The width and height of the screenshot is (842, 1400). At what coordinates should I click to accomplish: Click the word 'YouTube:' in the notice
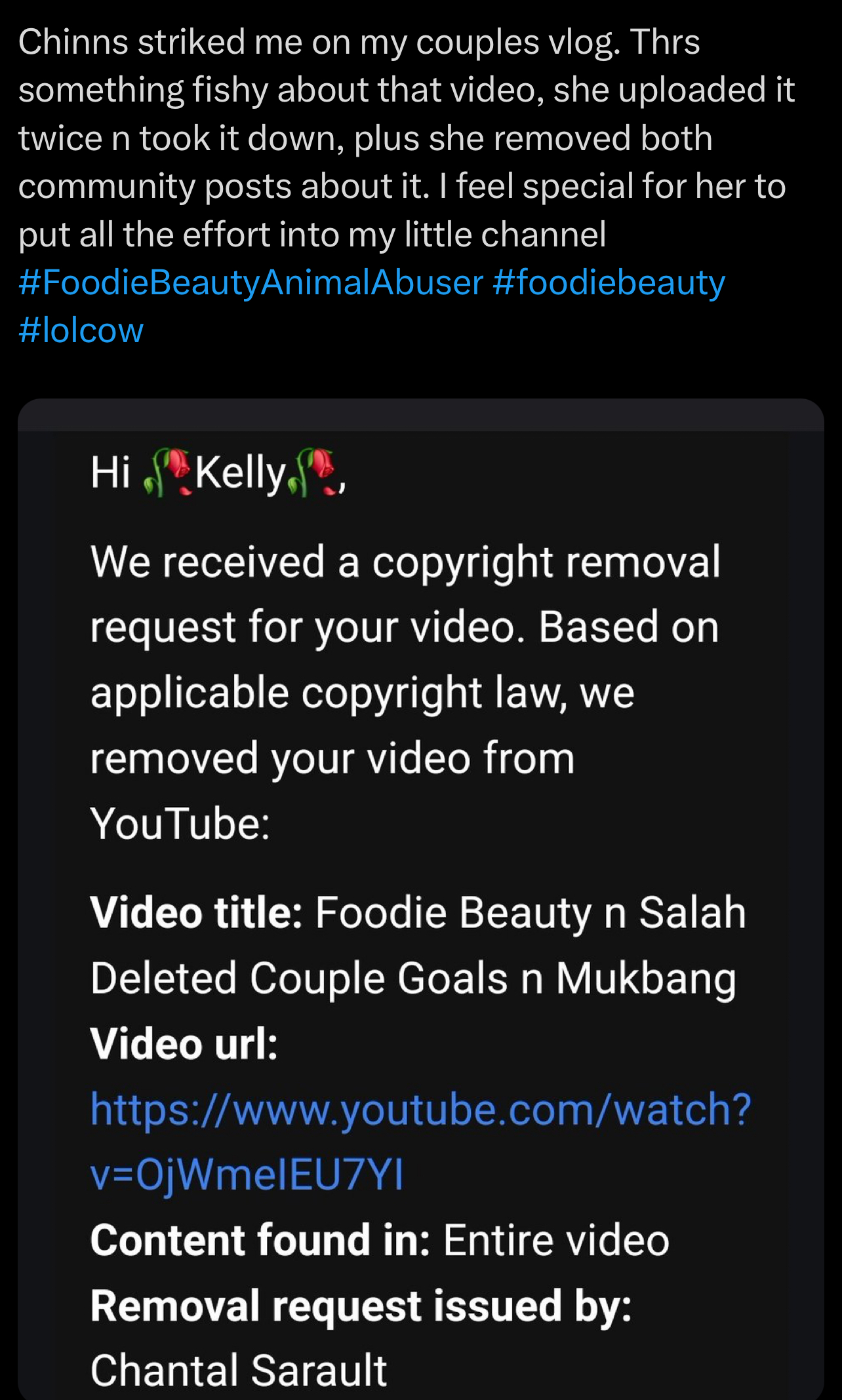point(180,823)
